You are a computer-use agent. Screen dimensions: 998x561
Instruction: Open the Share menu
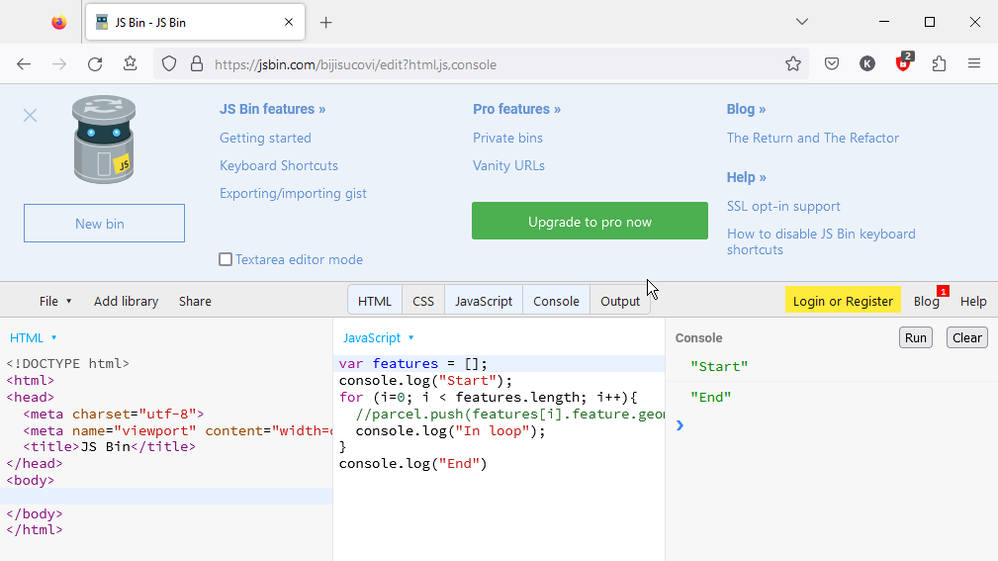click(x=195, y=301)
